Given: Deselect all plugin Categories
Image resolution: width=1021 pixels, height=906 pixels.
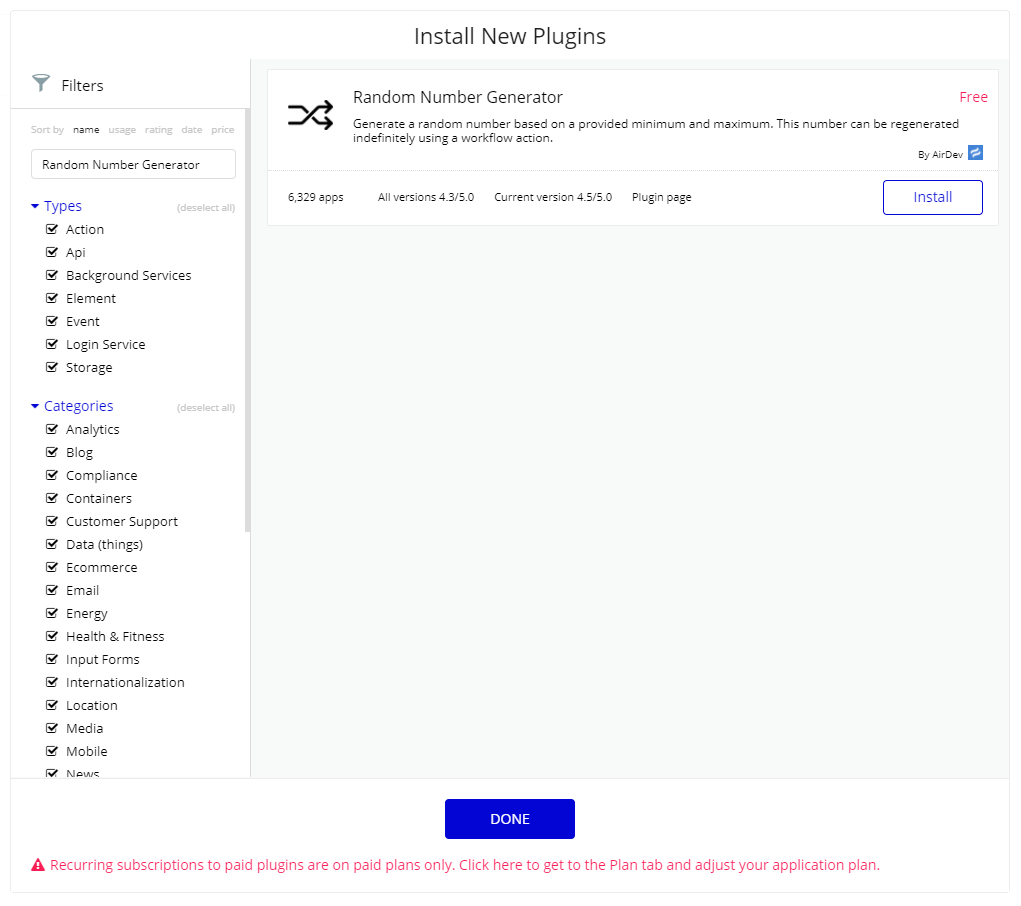Looking at the screenshot, I should [x=206, y=408].
